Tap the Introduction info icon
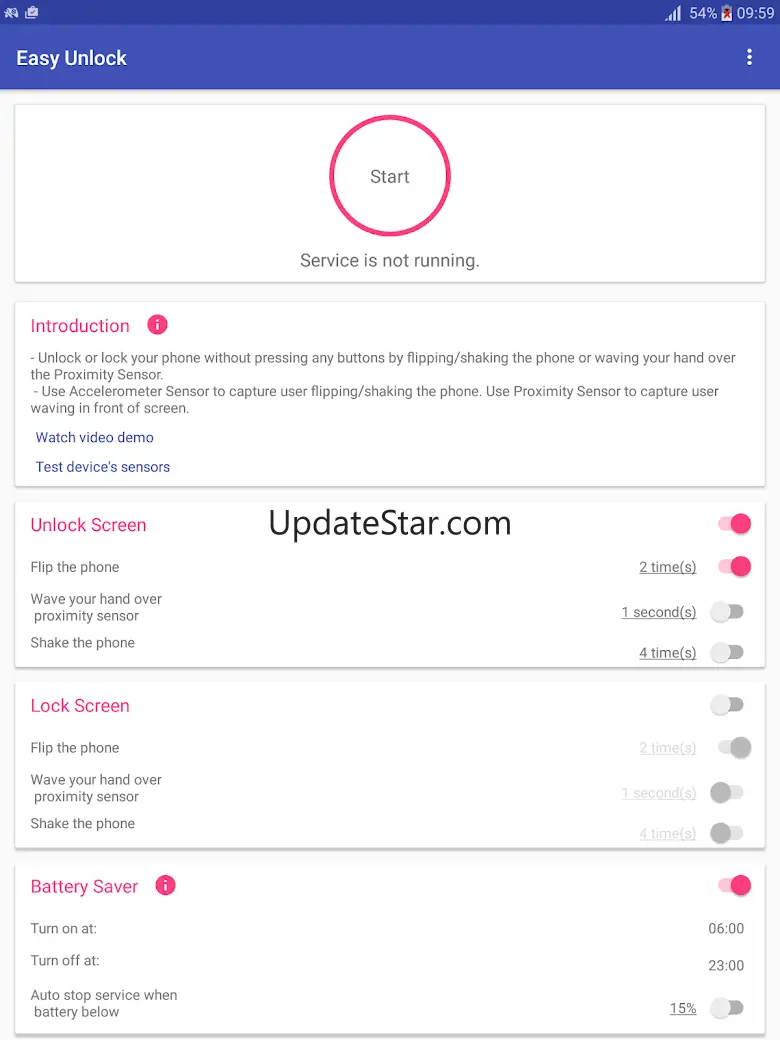This screenshot has width=780, height=1040. 157,325
